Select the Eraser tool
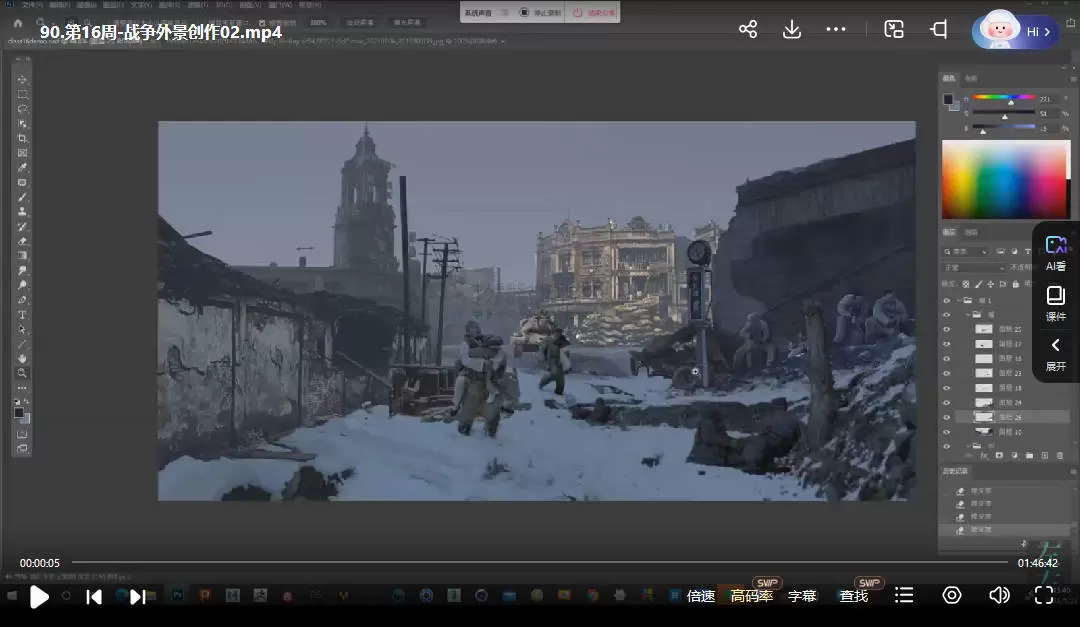 (x=22, y=241)
